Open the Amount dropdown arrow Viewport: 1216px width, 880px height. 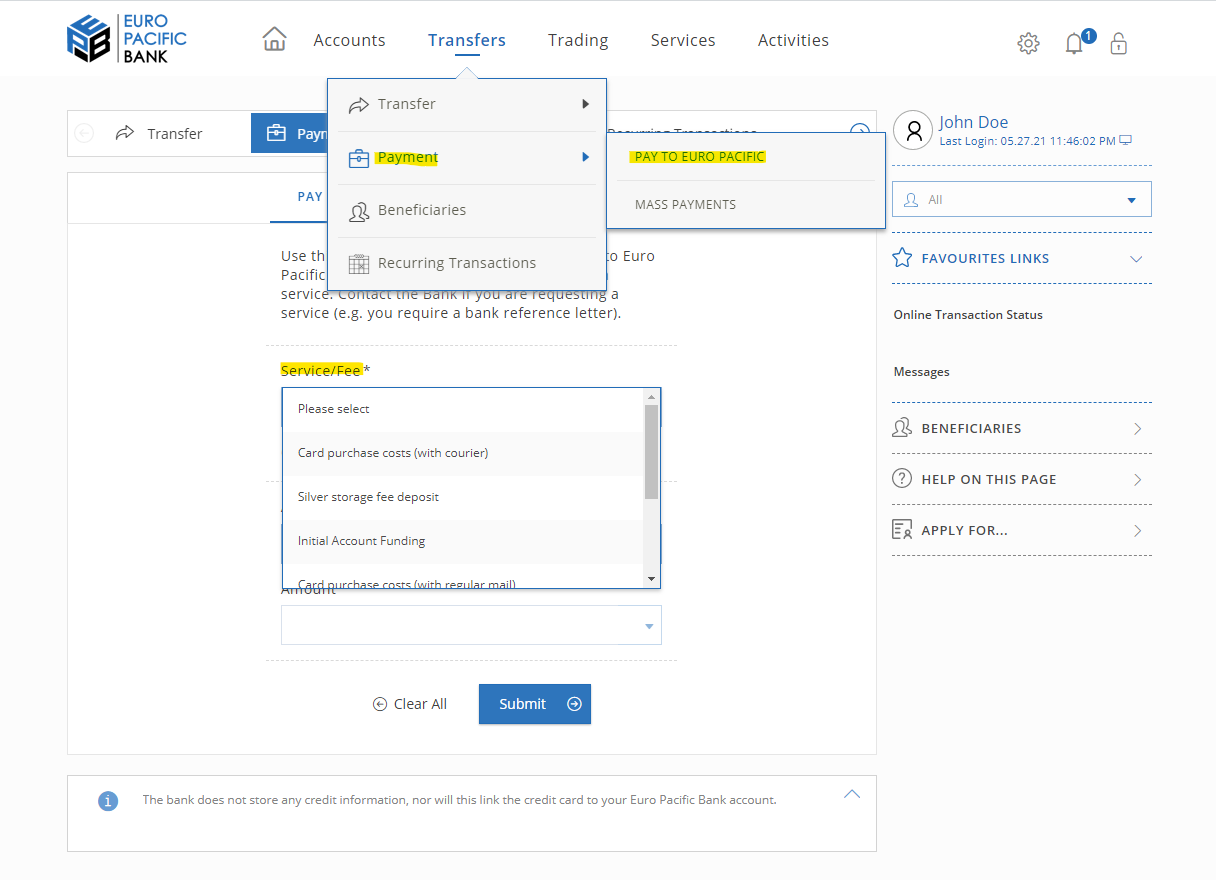point(648,626)
